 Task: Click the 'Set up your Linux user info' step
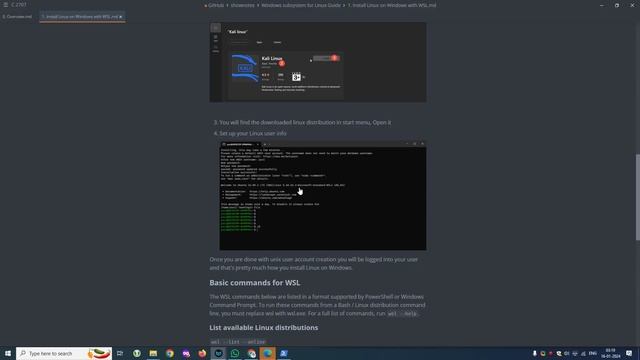253,133
